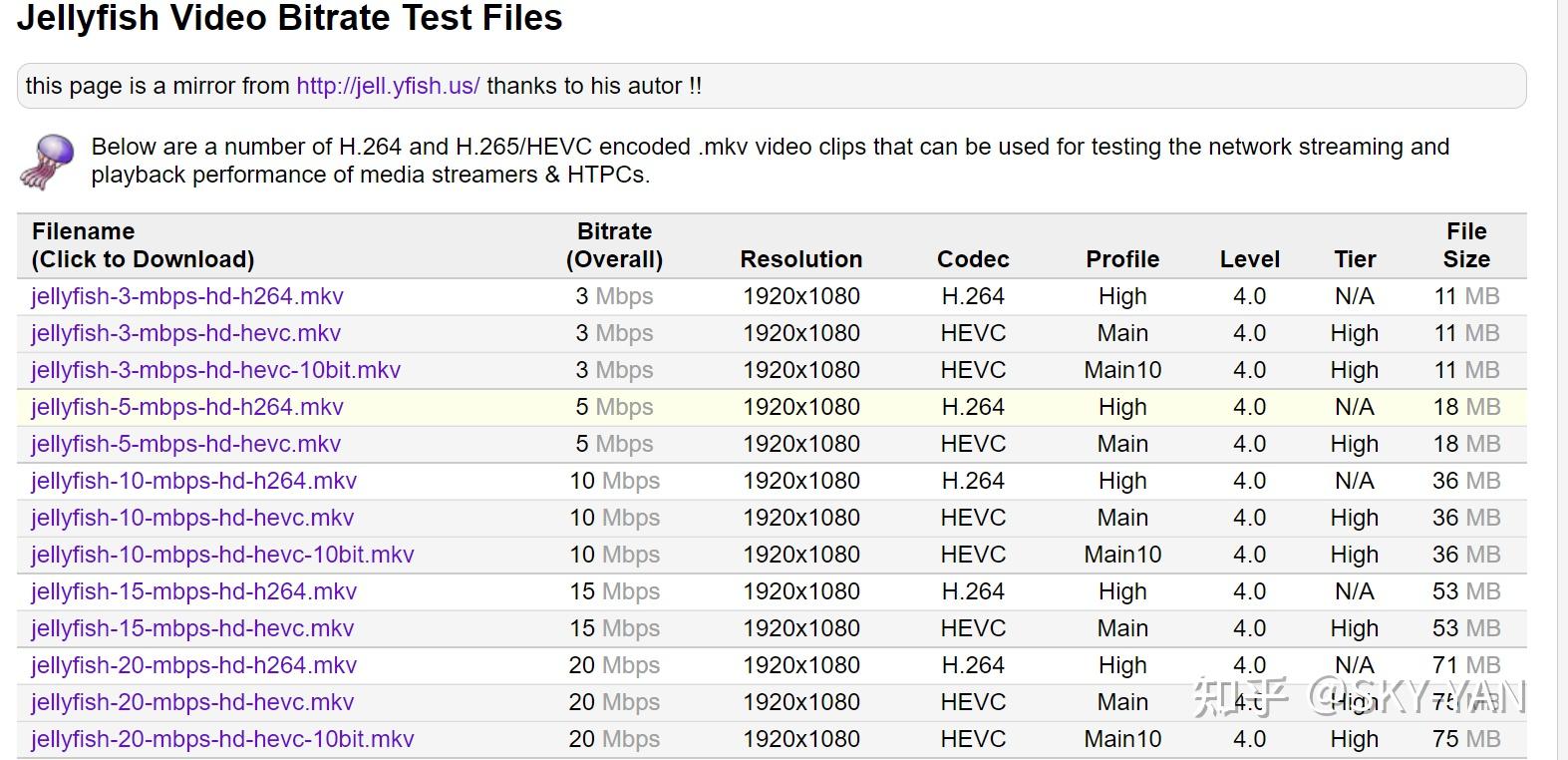Download jellyfish-3-mbps-hd-hevc.mkv

(x=185, y=334)
